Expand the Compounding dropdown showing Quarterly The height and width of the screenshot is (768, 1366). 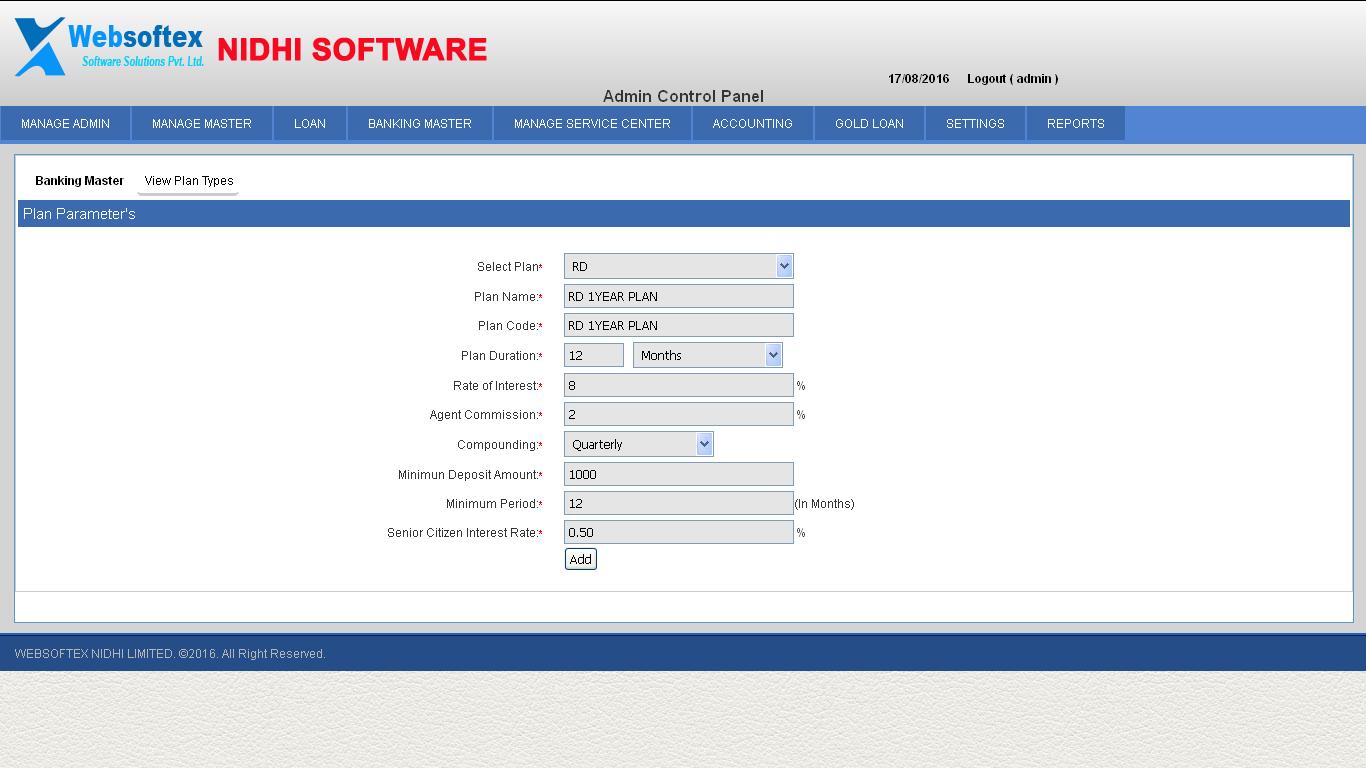coord(639,444)
